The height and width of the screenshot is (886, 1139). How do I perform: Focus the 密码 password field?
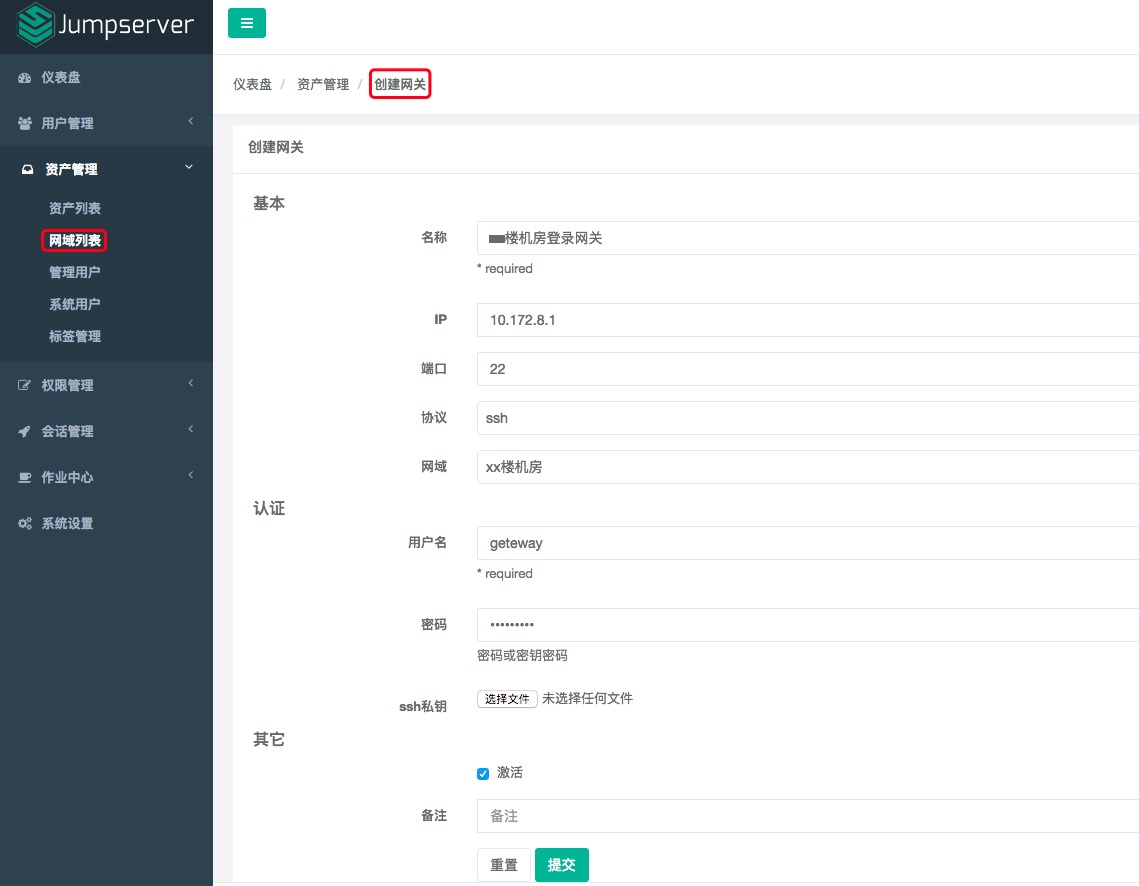point(808,625)
